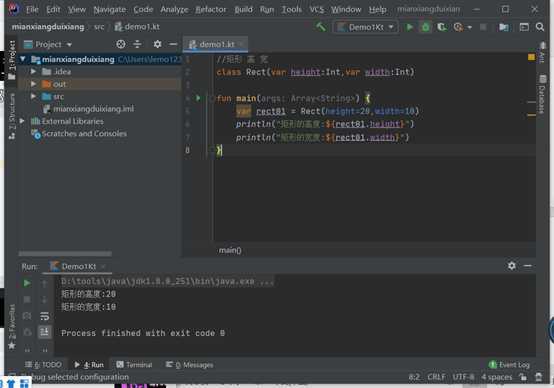Viewport: 554px width, 388px height.
Task: Open the Project view dropdown
Action: point(48,44)
